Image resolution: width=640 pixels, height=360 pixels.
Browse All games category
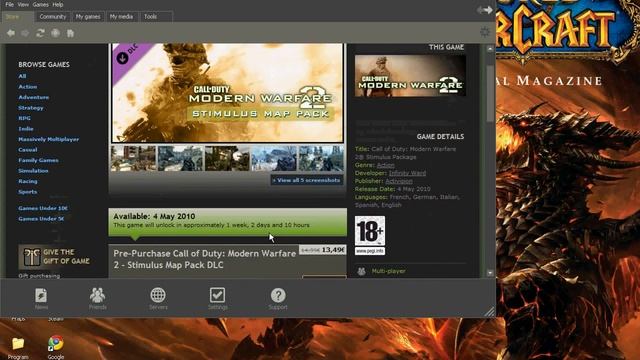(x=22, y=76)
